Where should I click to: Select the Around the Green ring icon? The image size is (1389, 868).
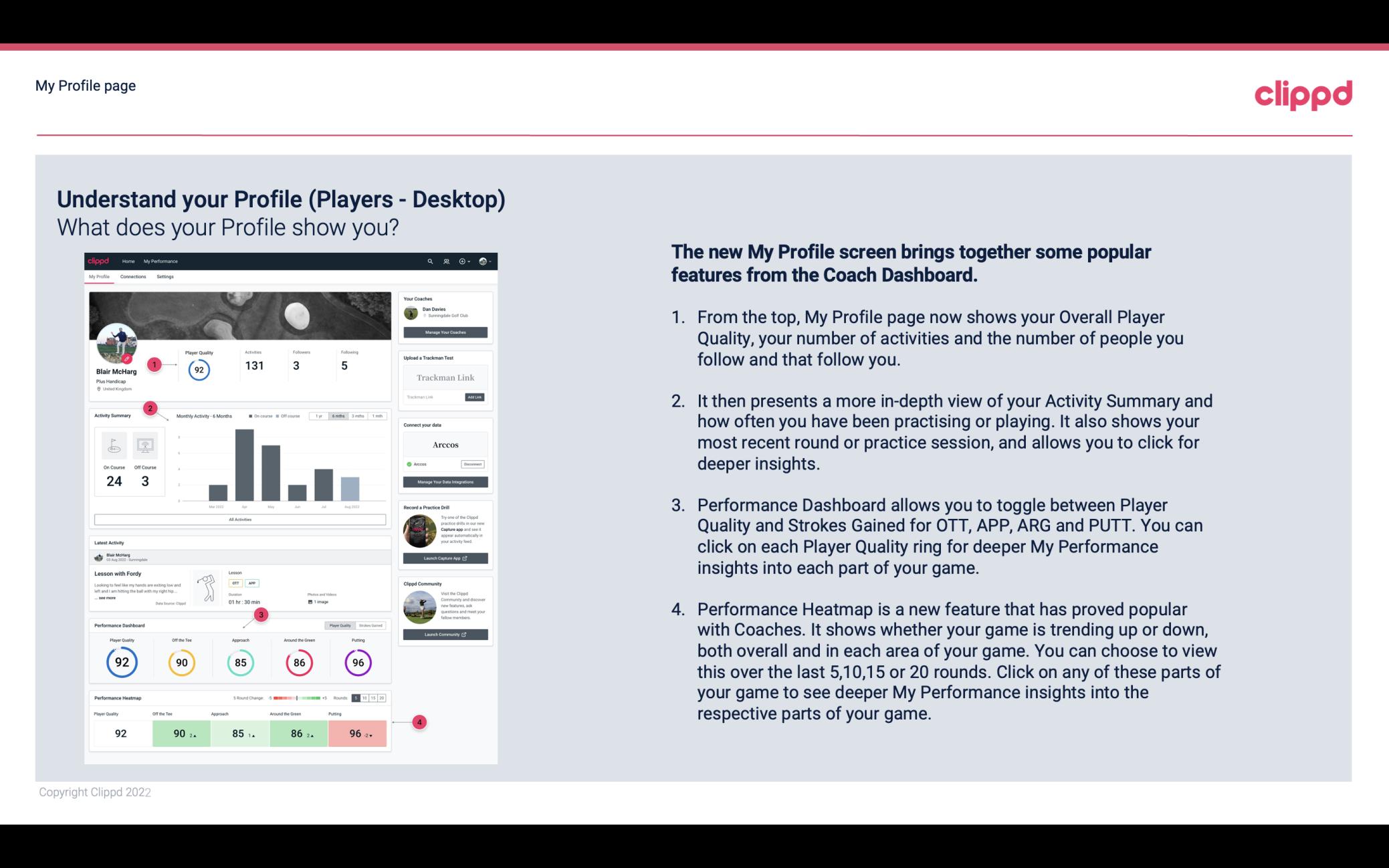pos(299,662)
